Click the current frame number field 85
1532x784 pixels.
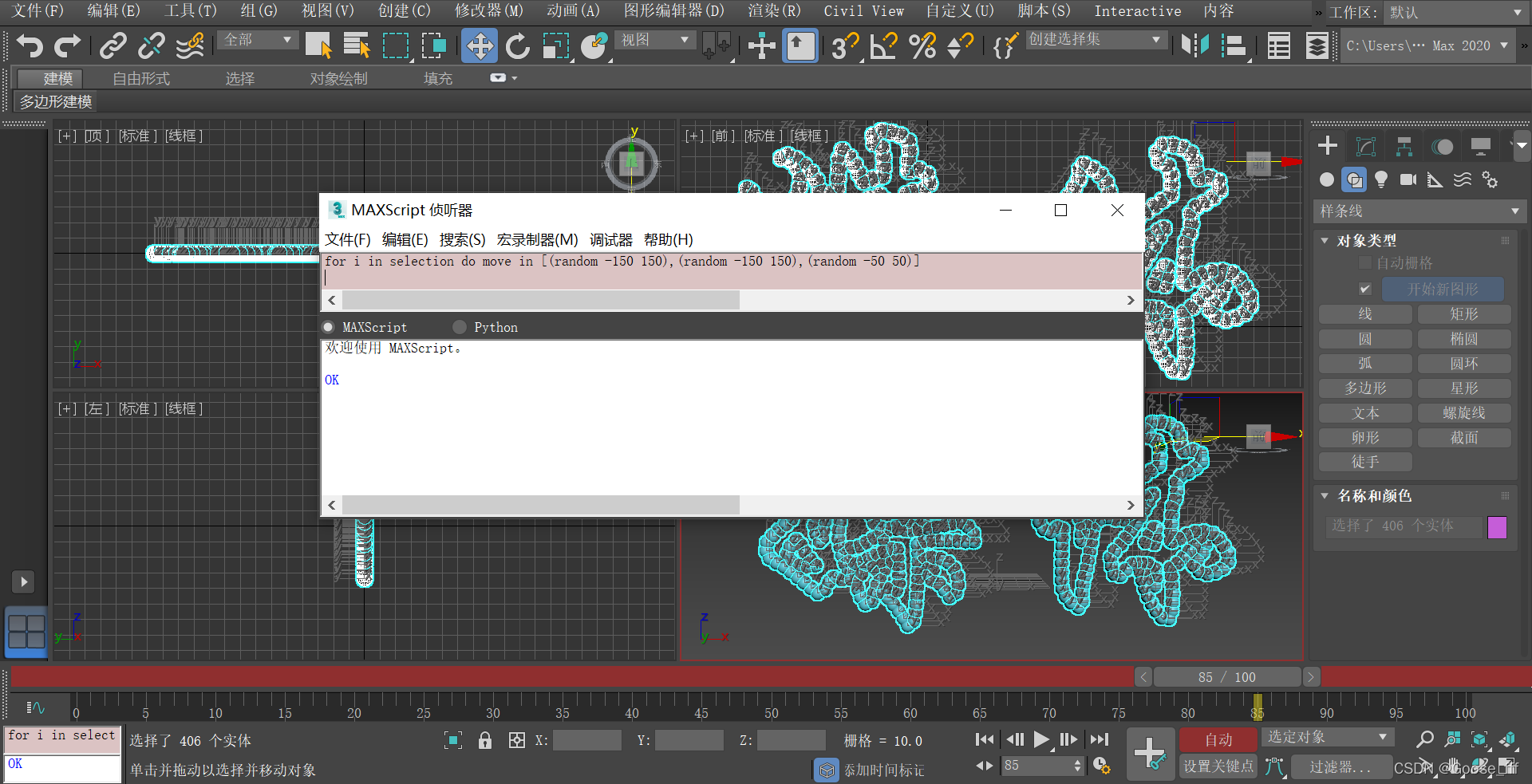[x=1036, y=766]
